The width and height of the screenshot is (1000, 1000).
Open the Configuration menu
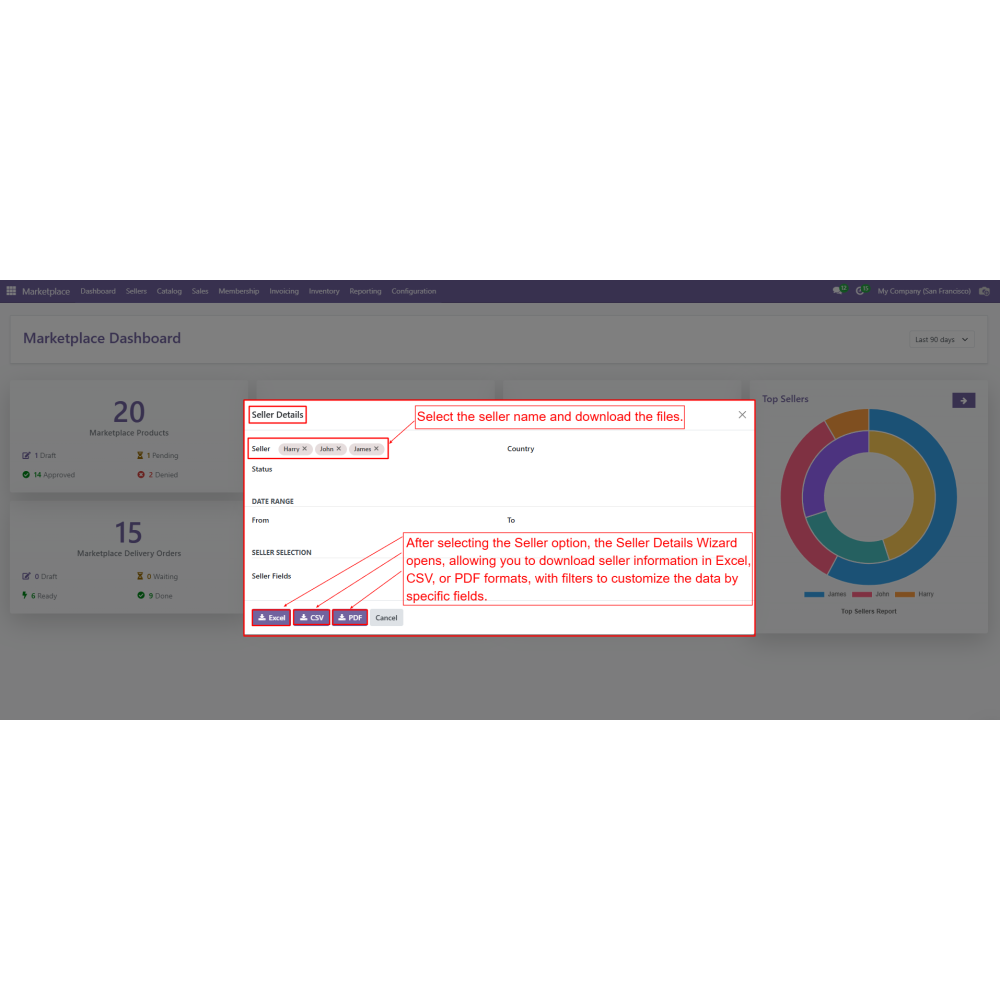point(414,291)
